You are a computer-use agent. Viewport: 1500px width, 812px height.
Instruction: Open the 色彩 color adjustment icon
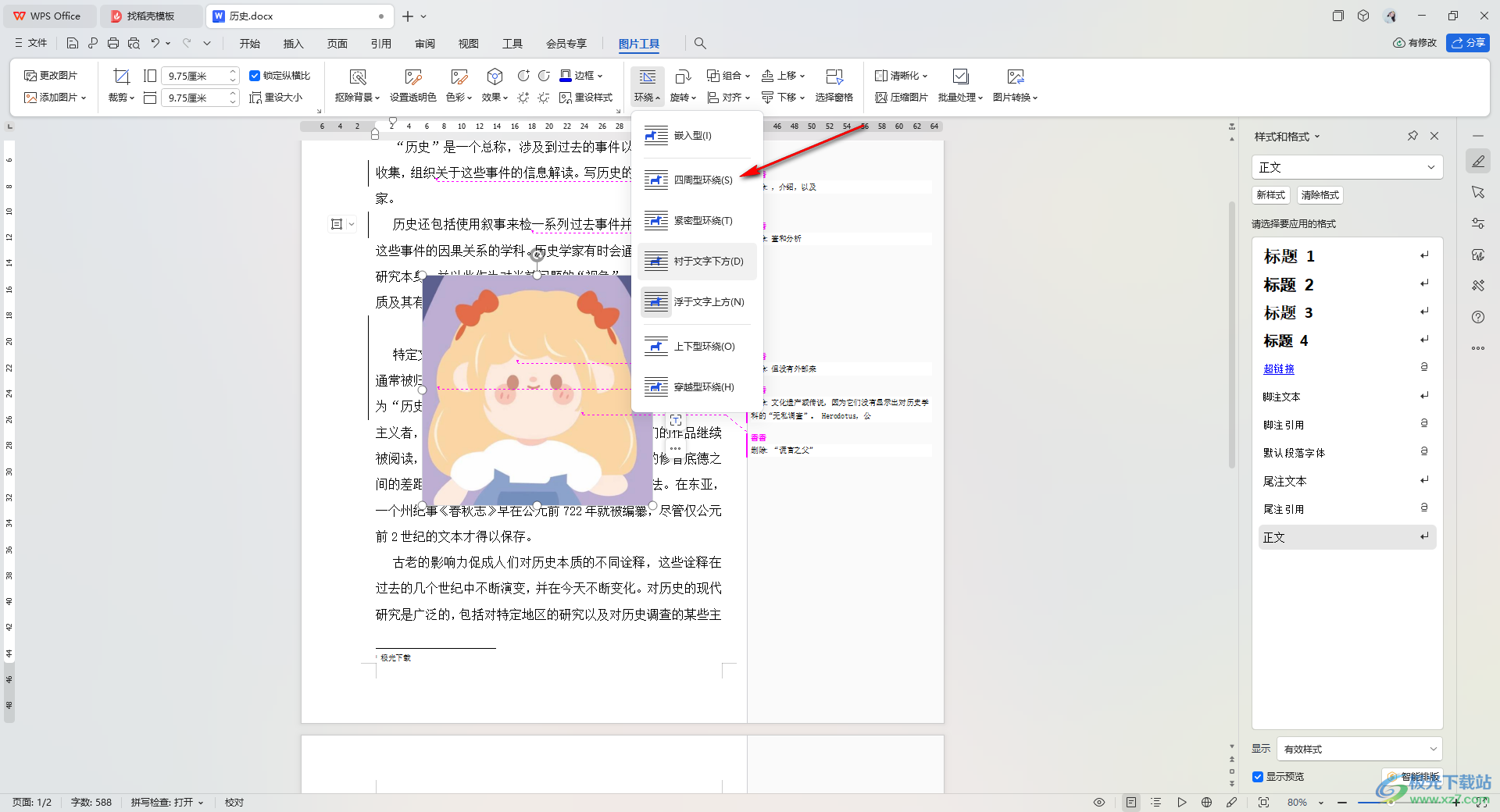coord(459,77)
